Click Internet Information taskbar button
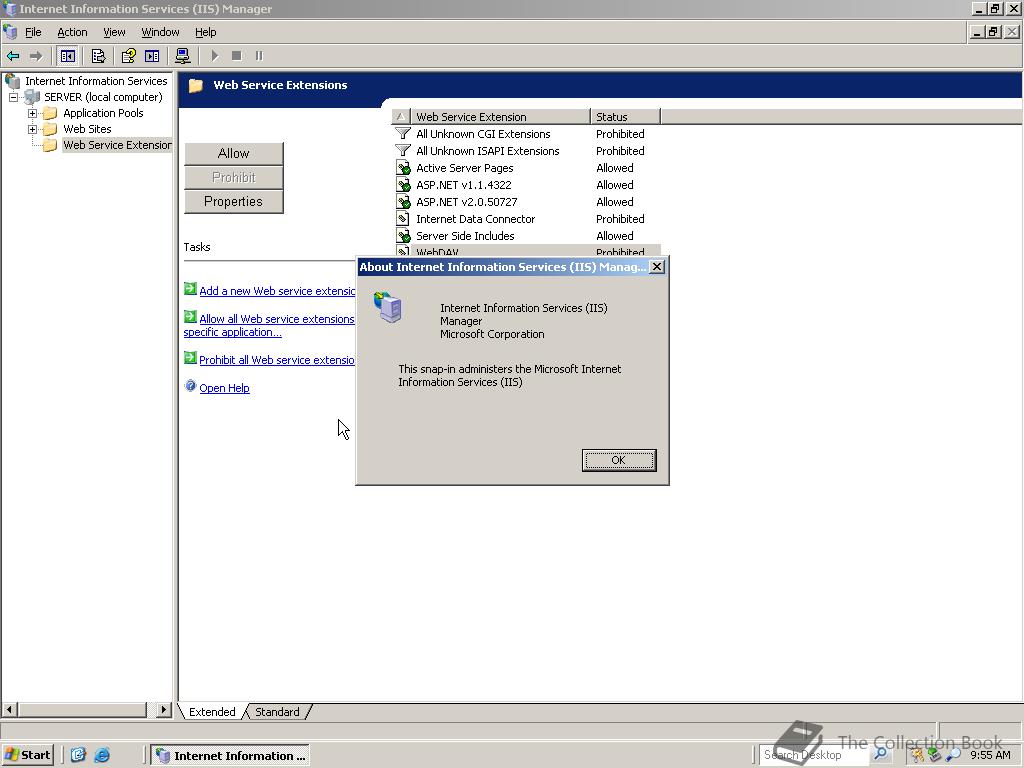 point(231,756)
